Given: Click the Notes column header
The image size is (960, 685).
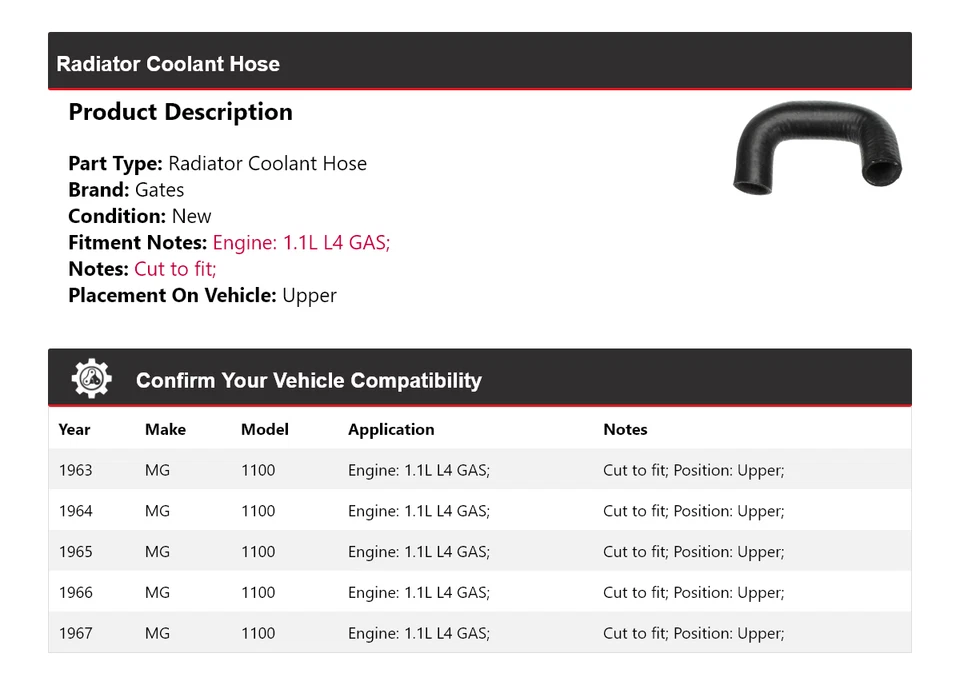Looking at the screenshot, I should [625, 429].
